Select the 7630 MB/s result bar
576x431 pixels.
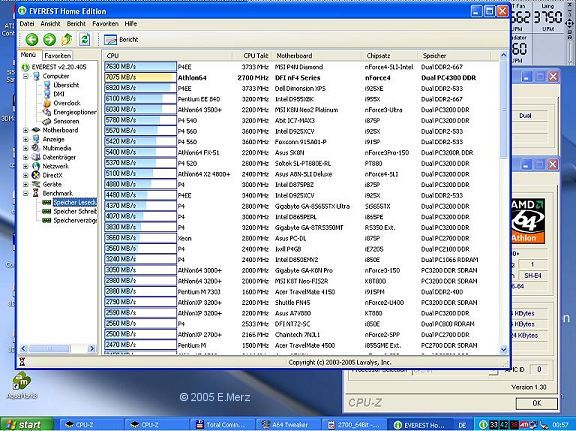tap(140, 67)
